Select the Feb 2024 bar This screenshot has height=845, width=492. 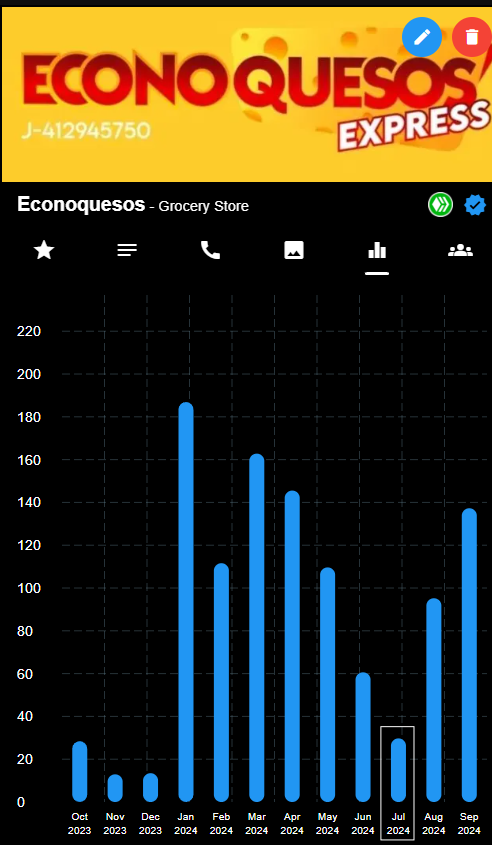pyautogui.click(x=221, y=683)
